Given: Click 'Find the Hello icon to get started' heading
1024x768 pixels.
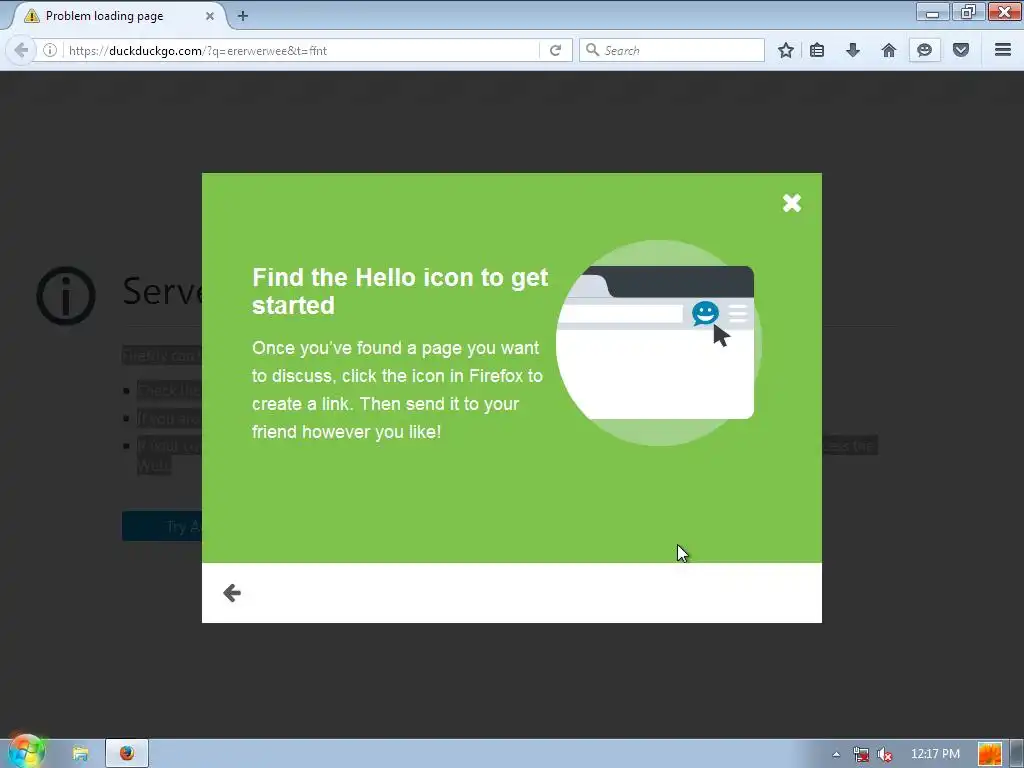Looking at the screenshot, I should point(400,291).
